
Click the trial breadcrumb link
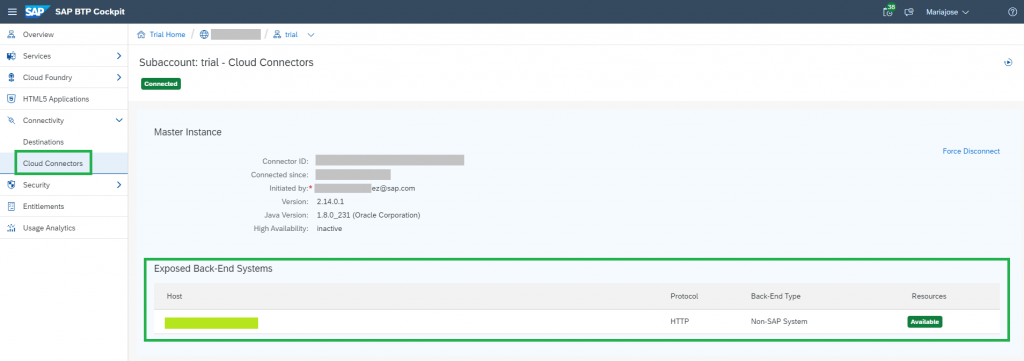pos(291,35)
